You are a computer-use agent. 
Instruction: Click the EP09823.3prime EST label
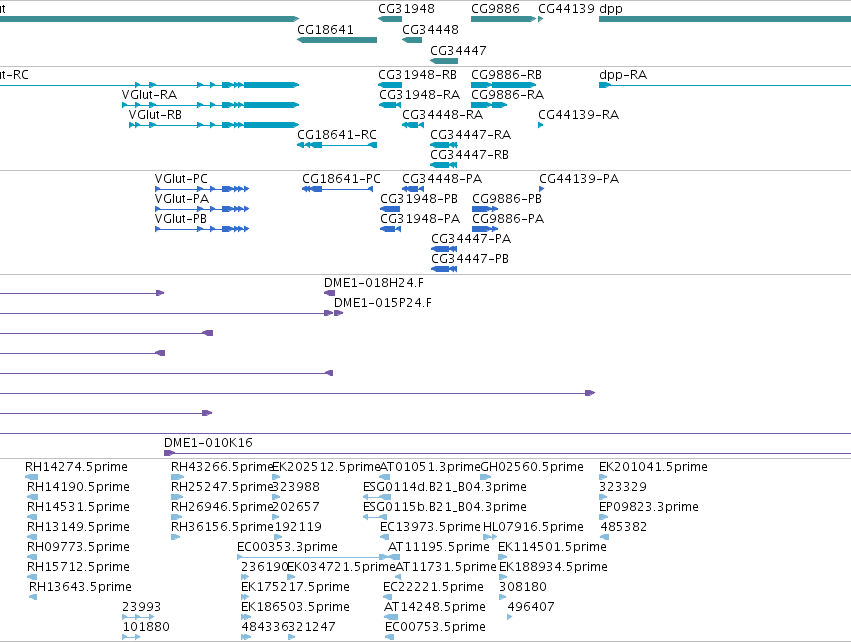(x=649, y=507)
